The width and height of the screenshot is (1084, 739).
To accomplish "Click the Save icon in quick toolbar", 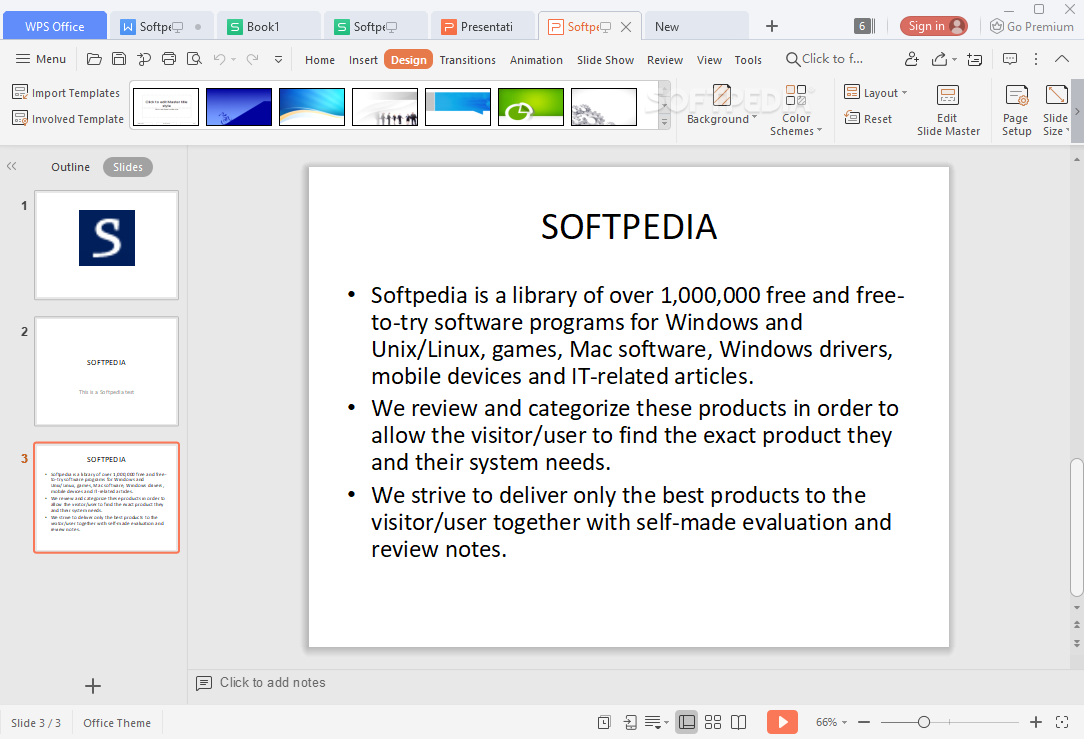I will [x=119, y=59].
